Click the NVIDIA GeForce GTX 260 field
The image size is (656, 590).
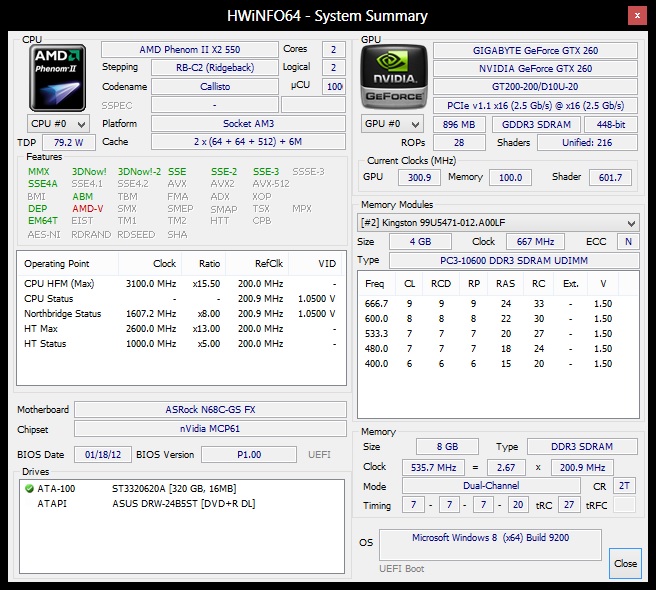535,68
